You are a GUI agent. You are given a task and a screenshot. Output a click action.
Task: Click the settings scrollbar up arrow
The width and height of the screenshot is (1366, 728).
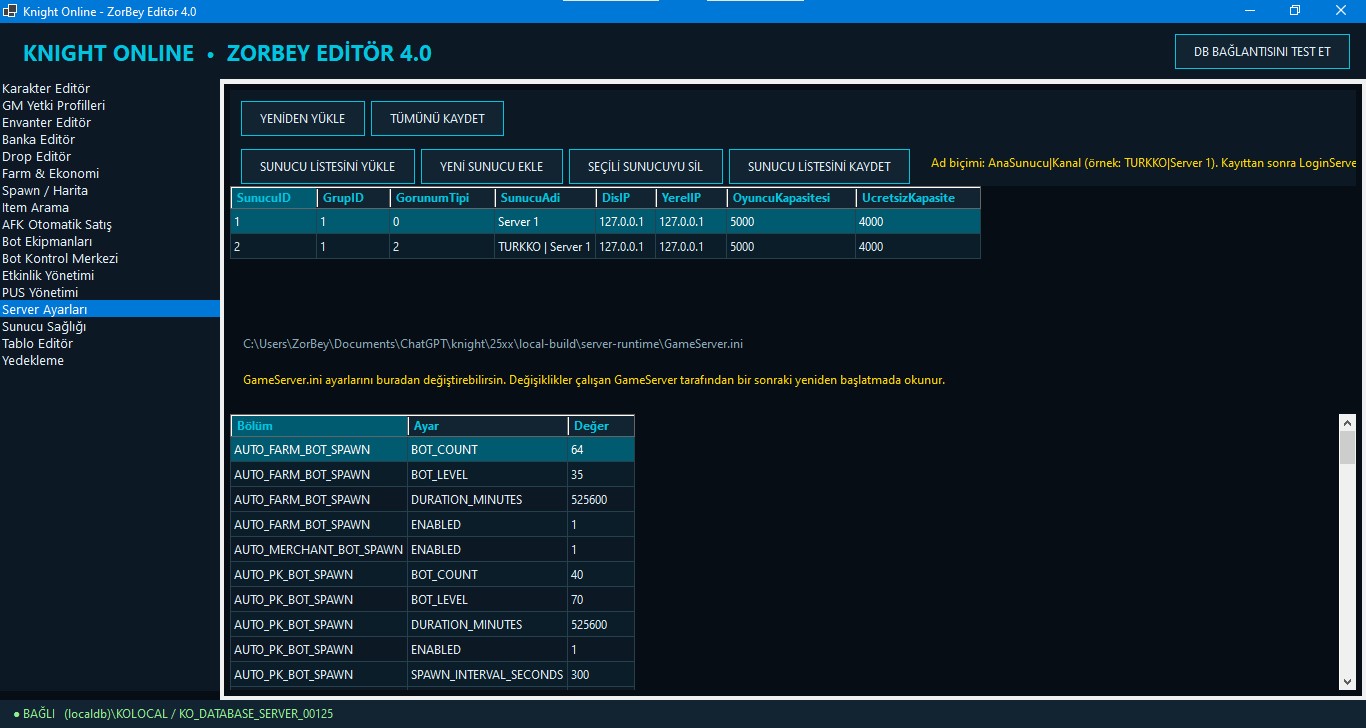tap(1347, 423)
